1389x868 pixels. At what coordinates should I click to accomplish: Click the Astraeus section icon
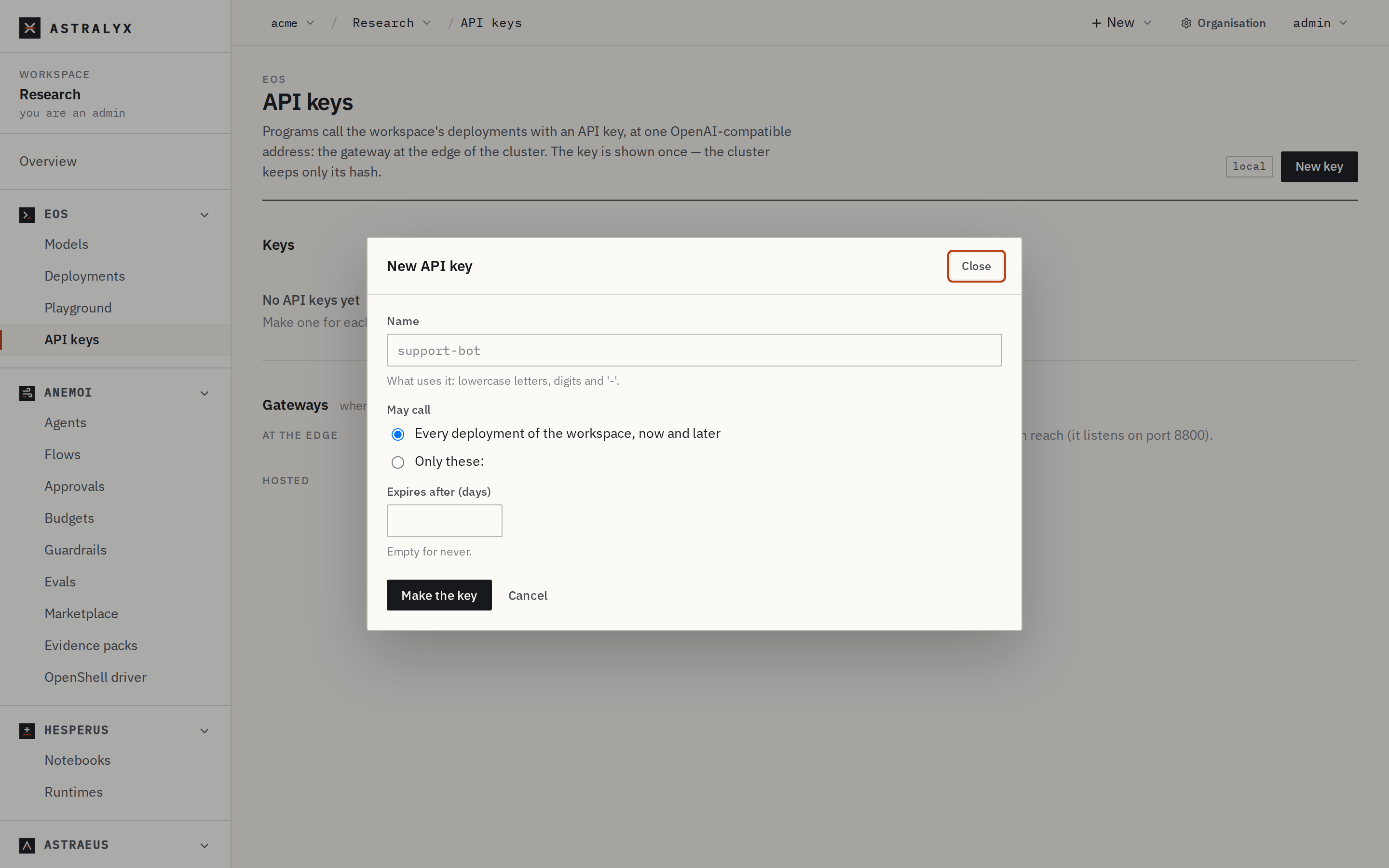click(27, 845)
